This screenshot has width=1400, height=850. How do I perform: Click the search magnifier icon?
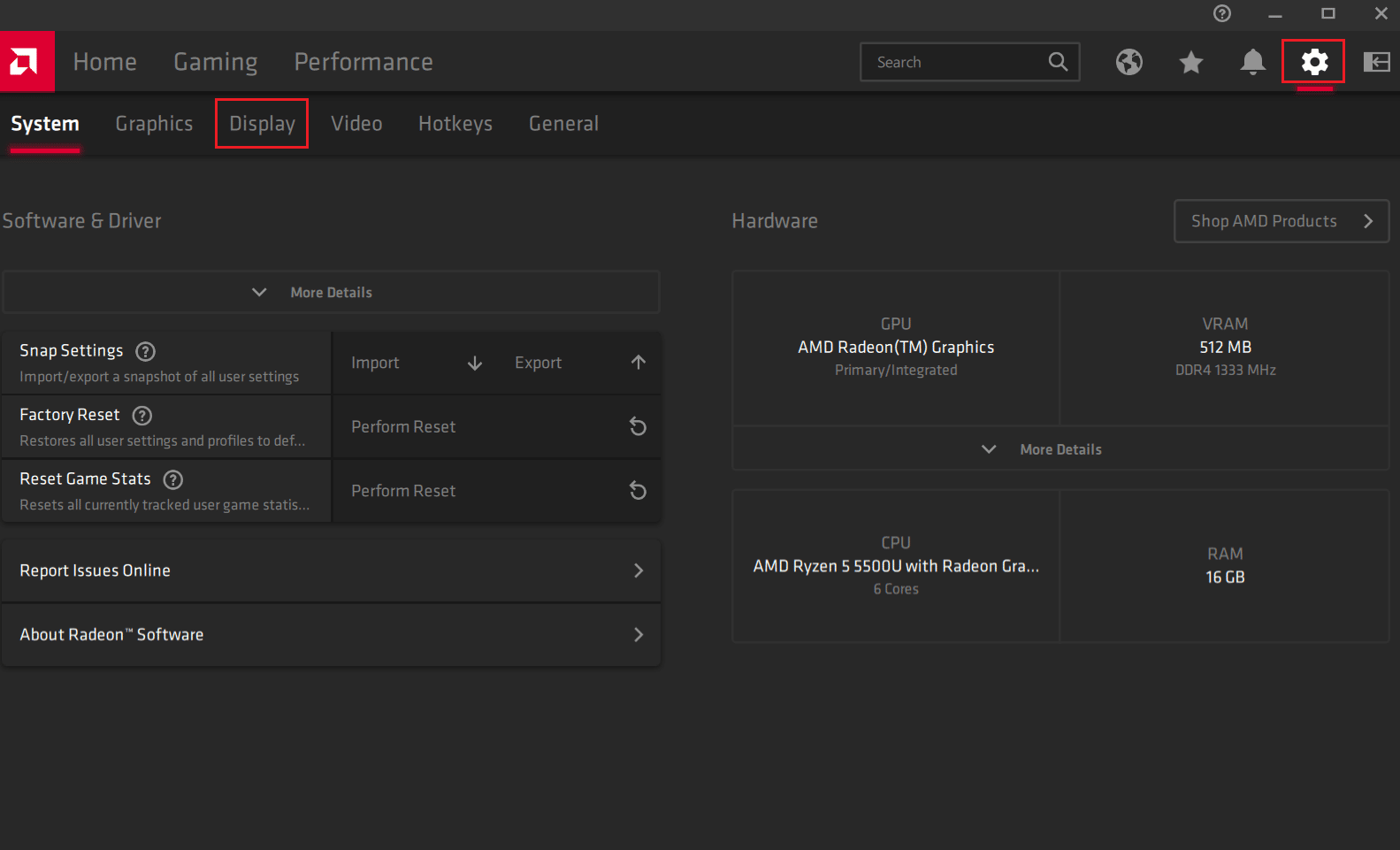[x=1058, y=62]
